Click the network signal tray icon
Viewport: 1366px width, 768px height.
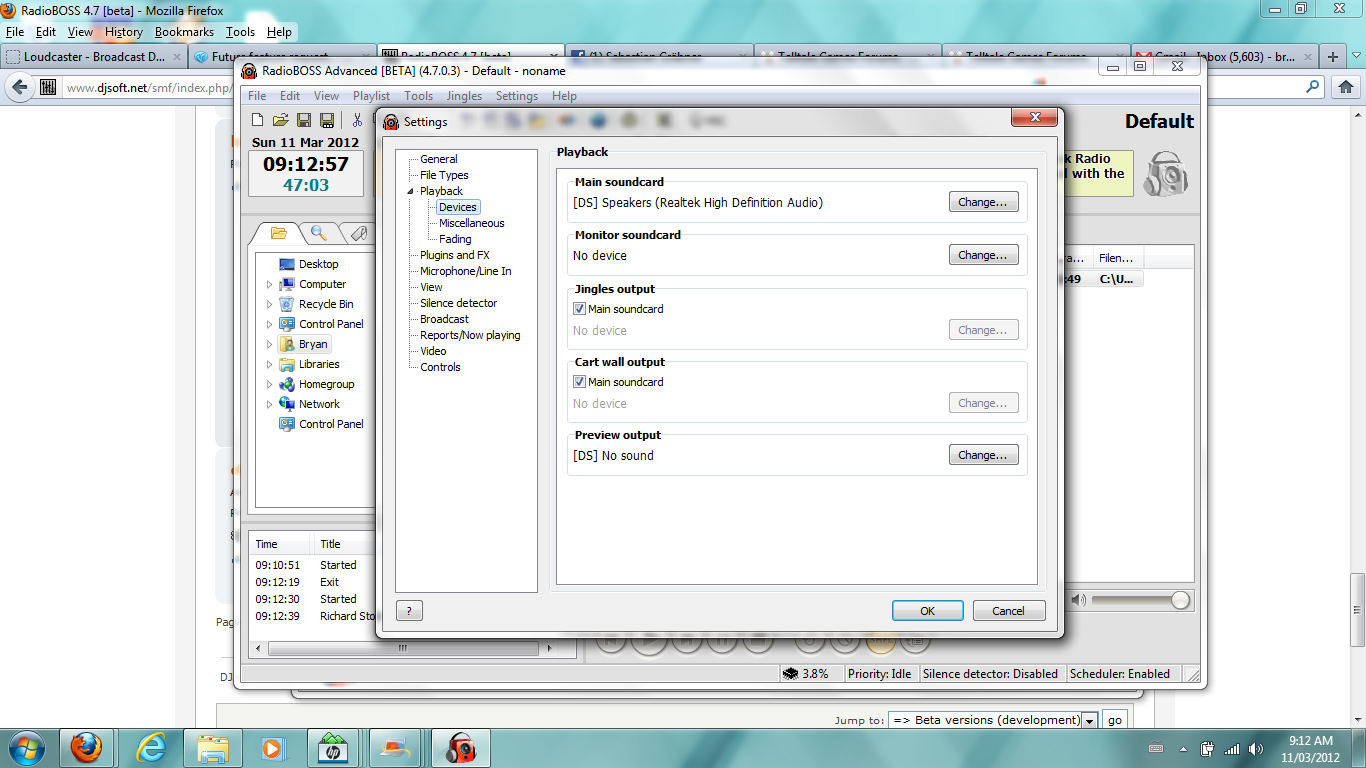[x=1232, y=748]
